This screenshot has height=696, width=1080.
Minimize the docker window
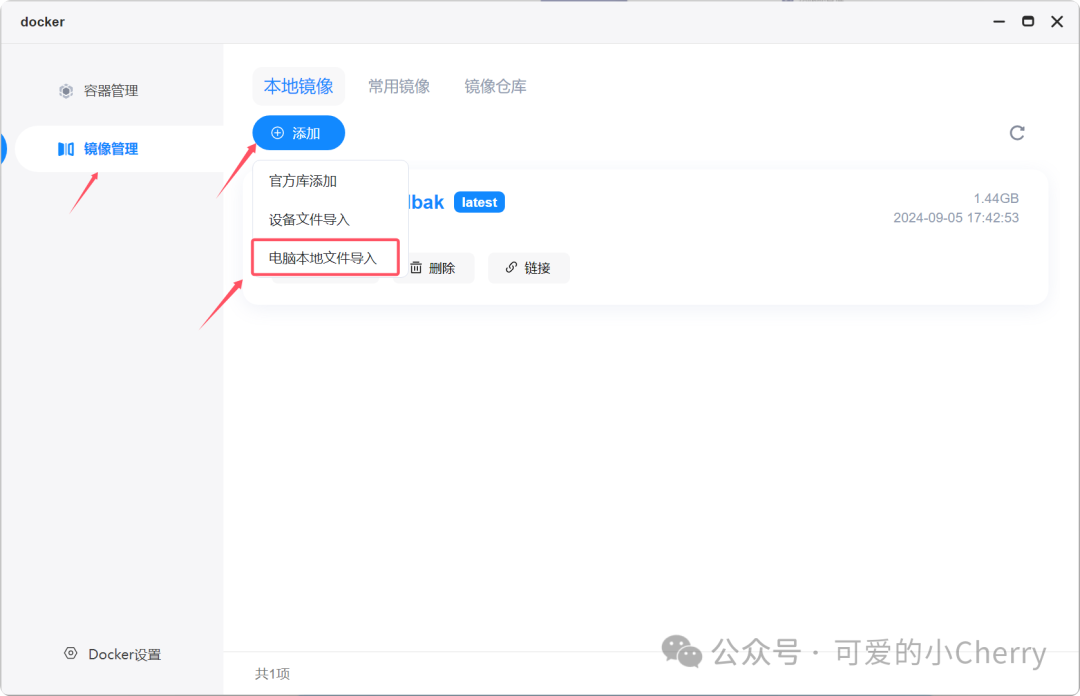click(x=999, y=22)
